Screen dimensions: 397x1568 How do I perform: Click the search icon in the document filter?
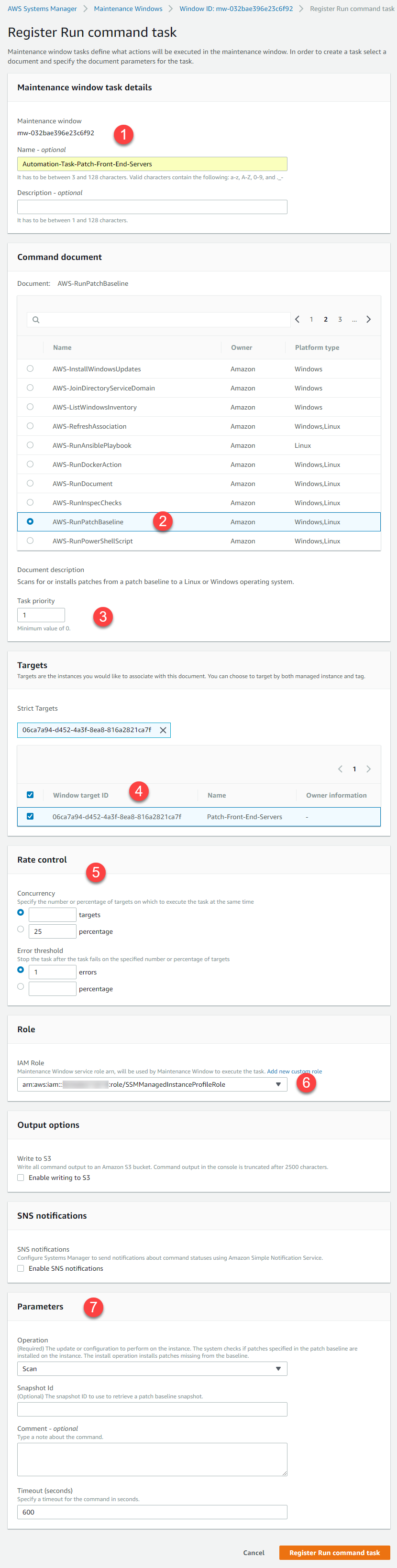36,320
